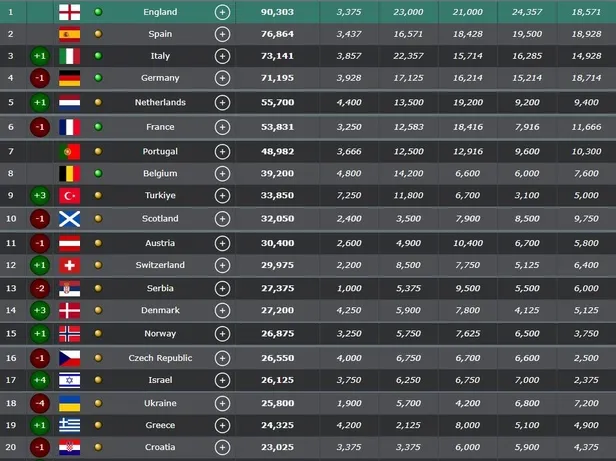616x461 pixels.
Task: Click the Portugal flag icon
Action: (69, 150)
